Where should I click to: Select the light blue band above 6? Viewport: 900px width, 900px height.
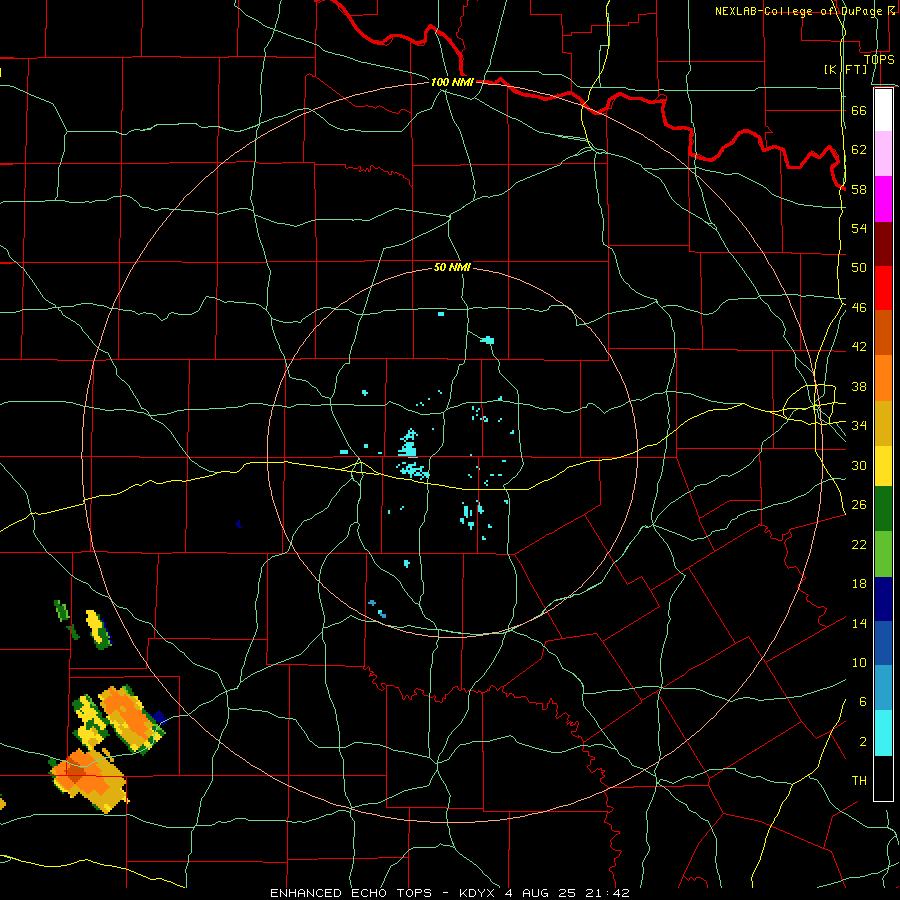click(883, 688)
